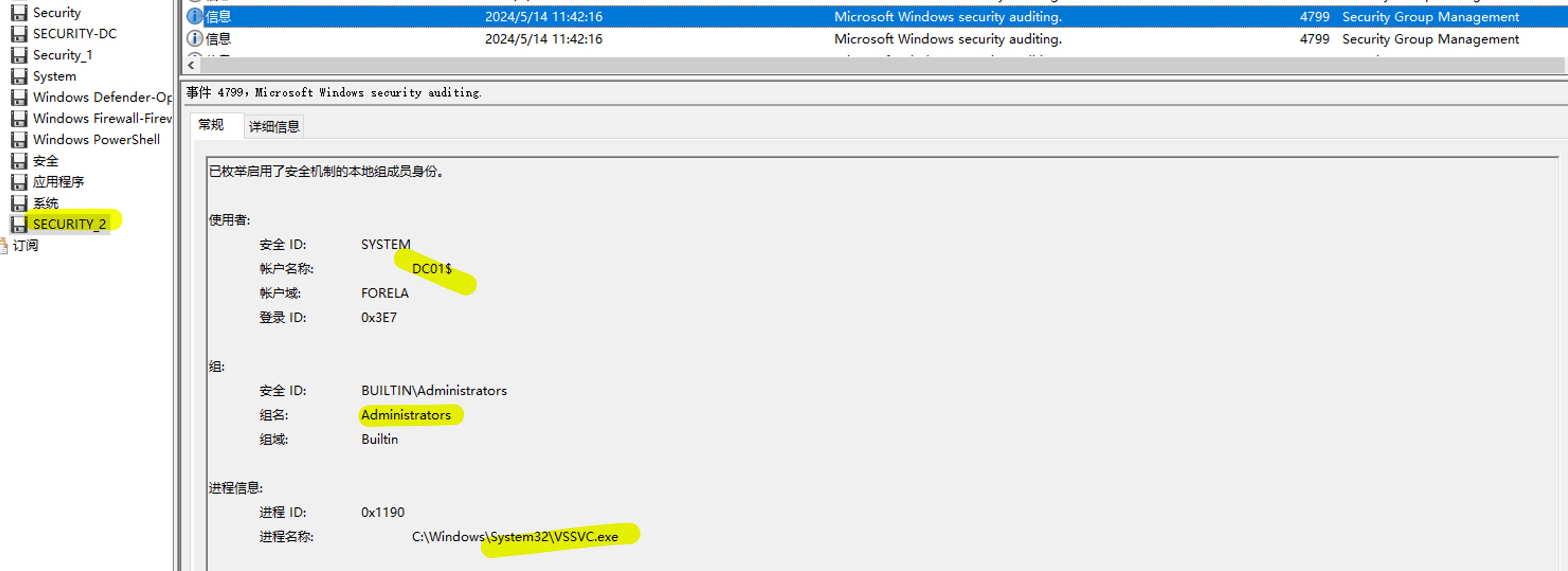Select the second 11:42:16 event row
1568x571 pixels.
(875, 39)
